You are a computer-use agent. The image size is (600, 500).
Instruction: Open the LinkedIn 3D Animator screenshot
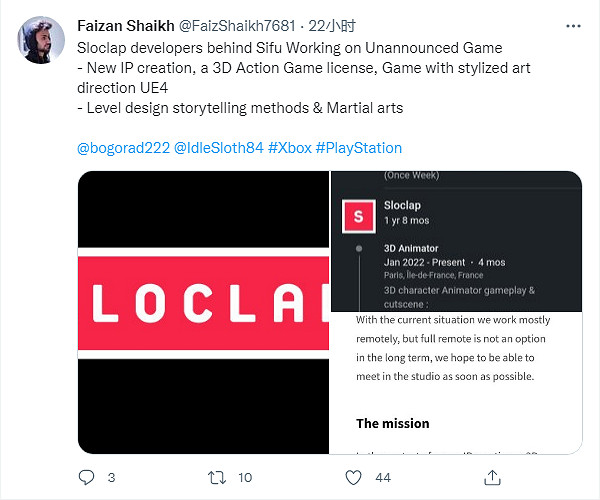coord(456,241)
